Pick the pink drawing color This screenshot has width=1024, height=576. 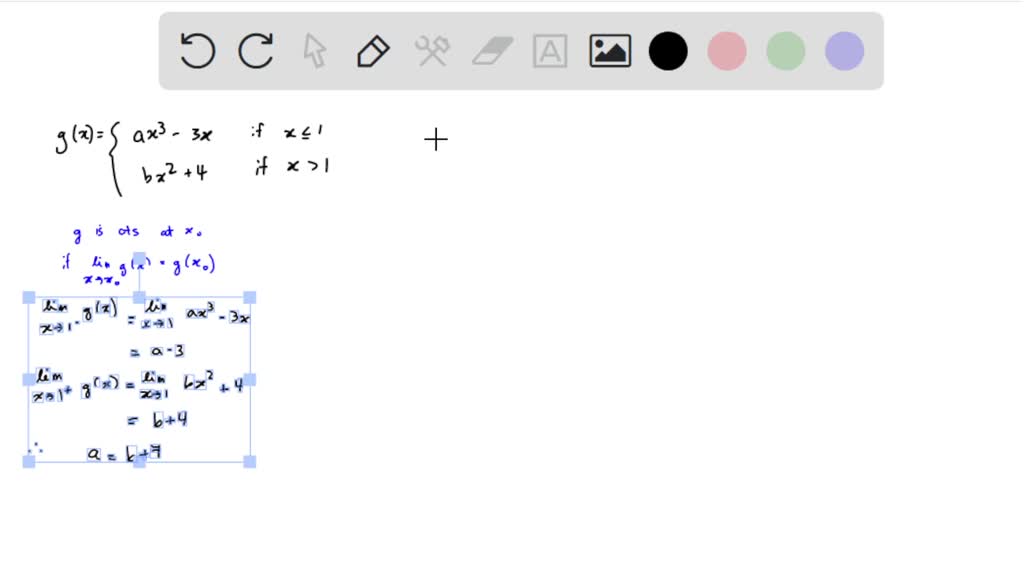click(x=726, y=50)
